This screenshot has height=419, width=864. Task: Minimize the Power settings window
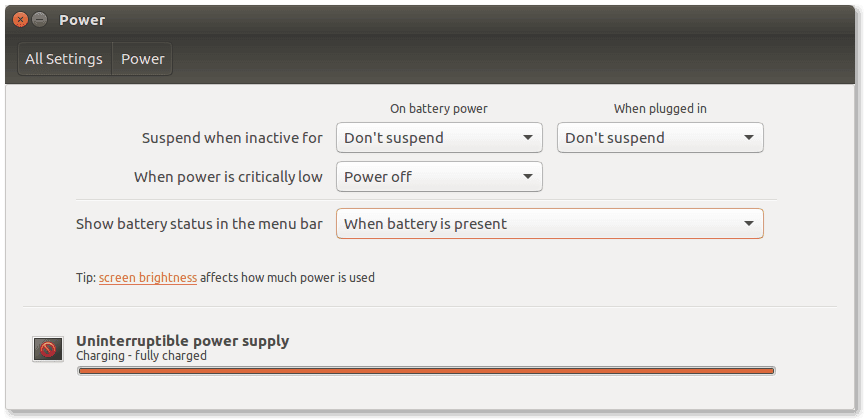pyautogui.click(x=39, y=20)
